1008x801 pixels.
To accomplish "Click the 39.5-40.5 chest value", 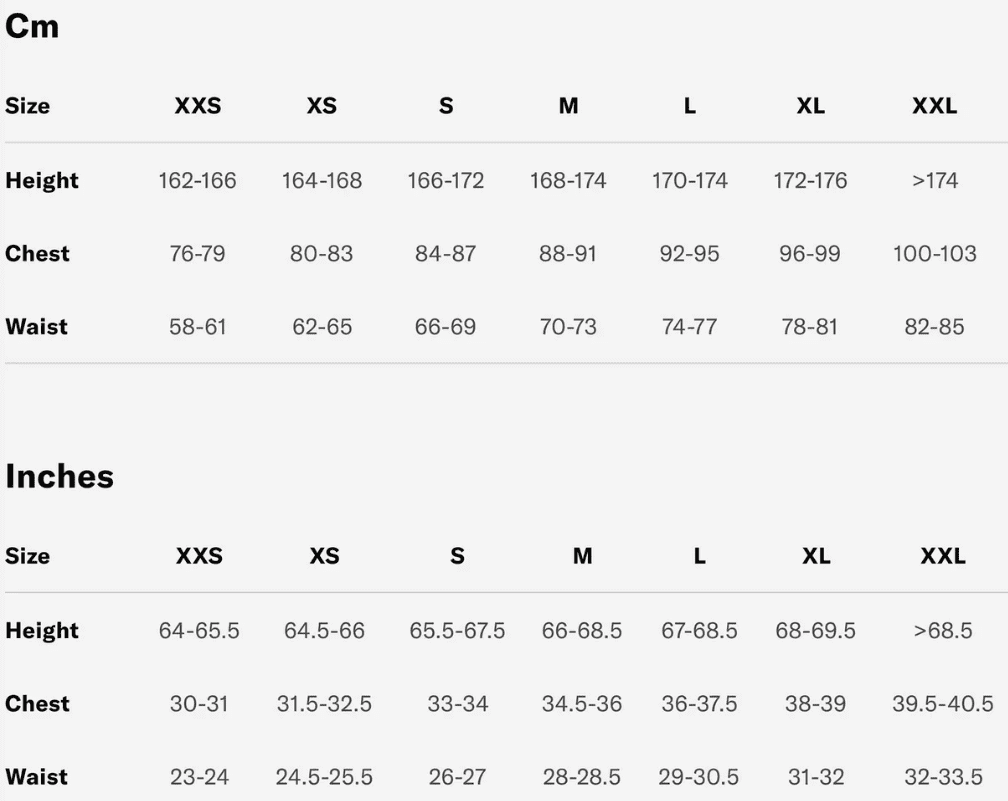I will pyautogui.click(x=943, y=704).
